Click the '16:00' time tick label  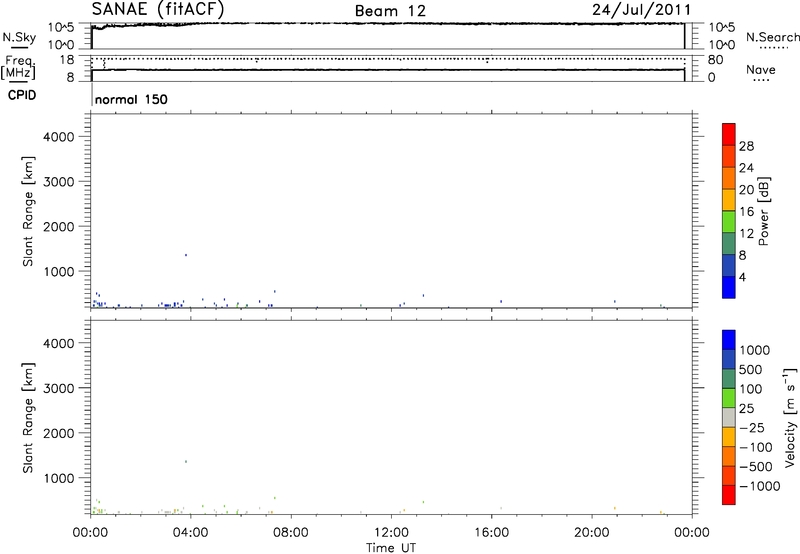tap(491, 533)
